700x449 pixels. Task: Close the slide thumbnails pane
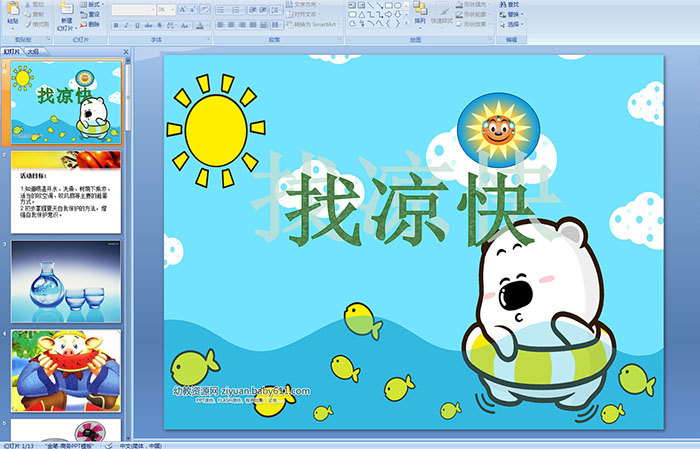[126, 52]
